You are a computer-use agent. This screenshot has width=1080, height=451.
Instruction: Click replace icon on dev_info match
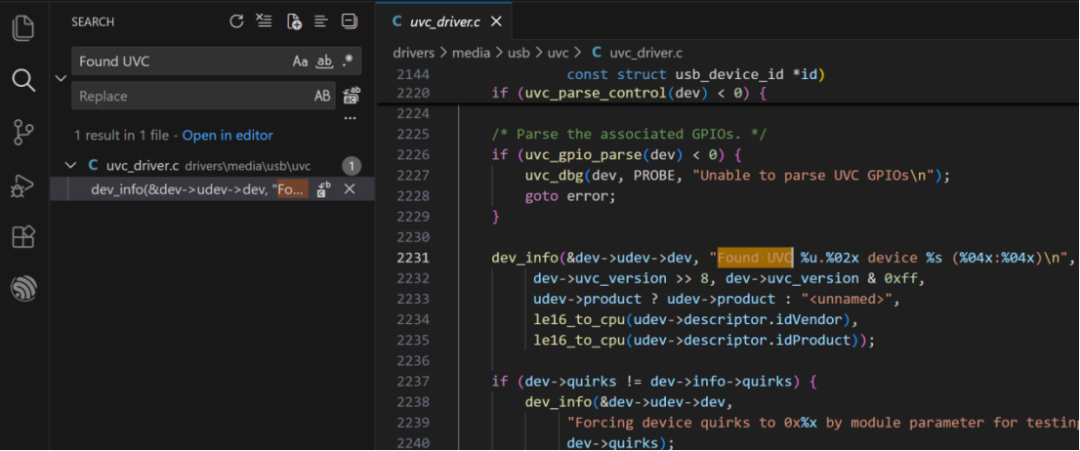(323, 189)
